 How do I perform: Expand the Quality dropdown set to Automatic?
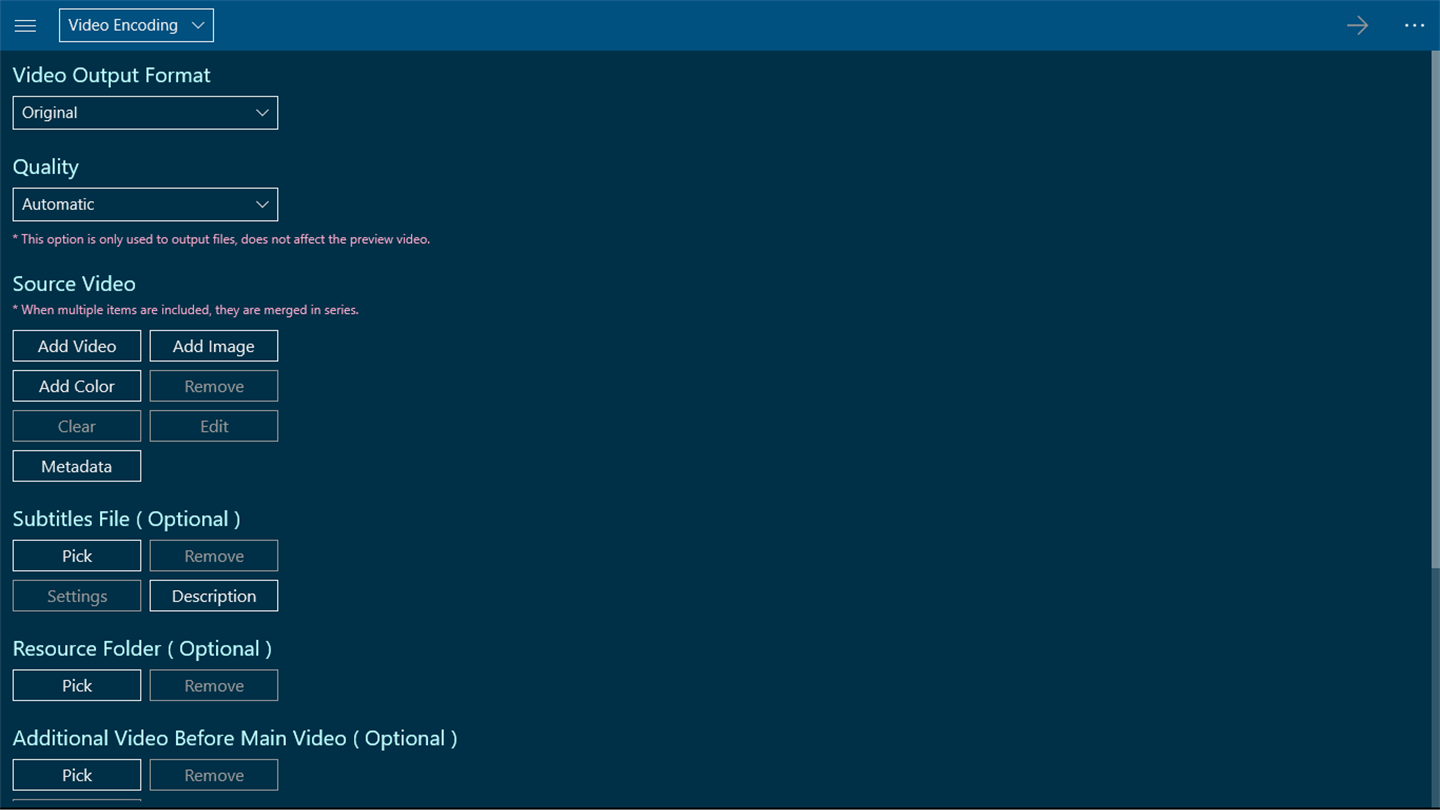pyautogui.click(x=145, y=204)
